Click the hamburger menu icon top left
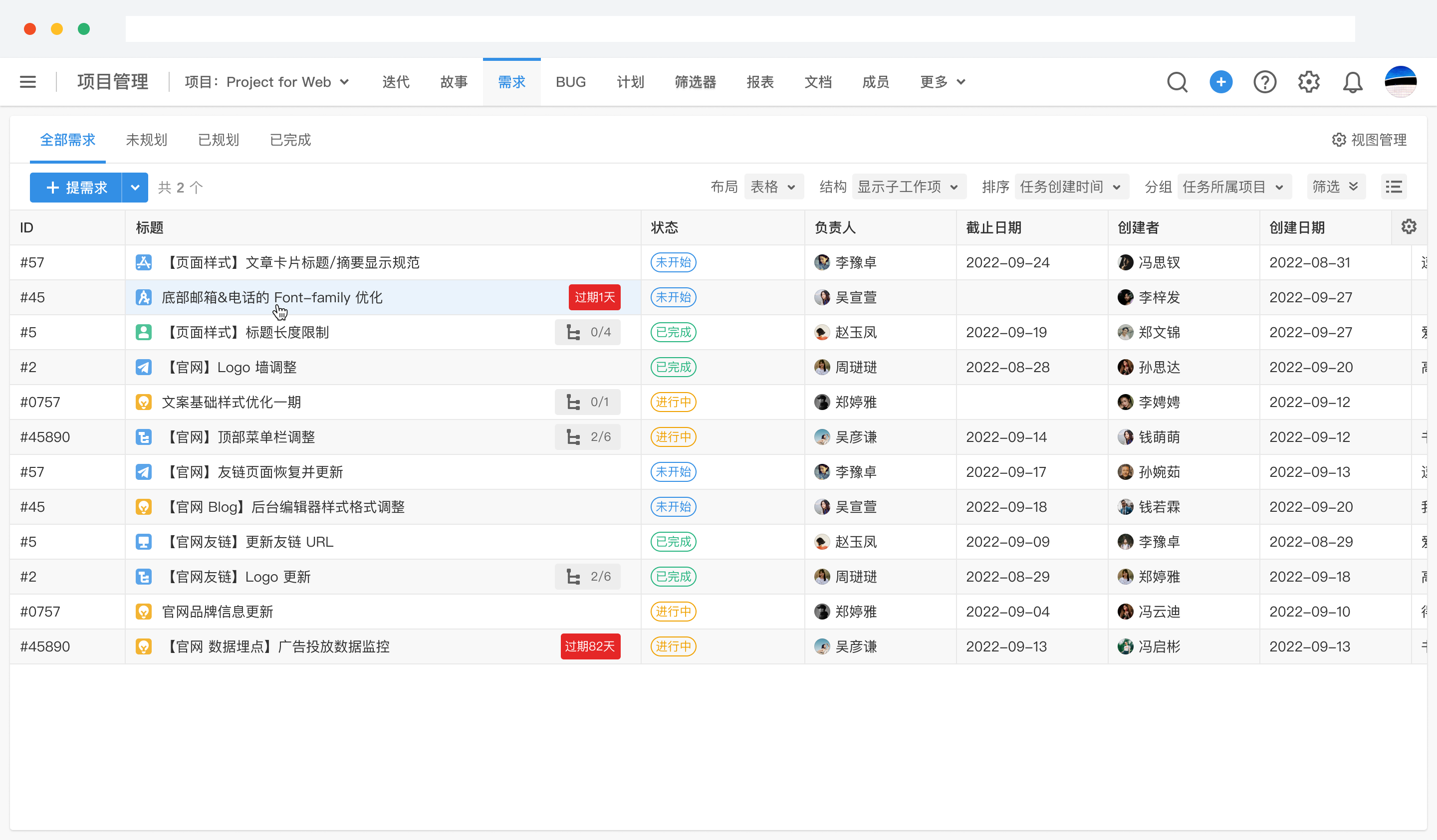The width and height of the screenshot is (1437, 840). tap(27, 81)
